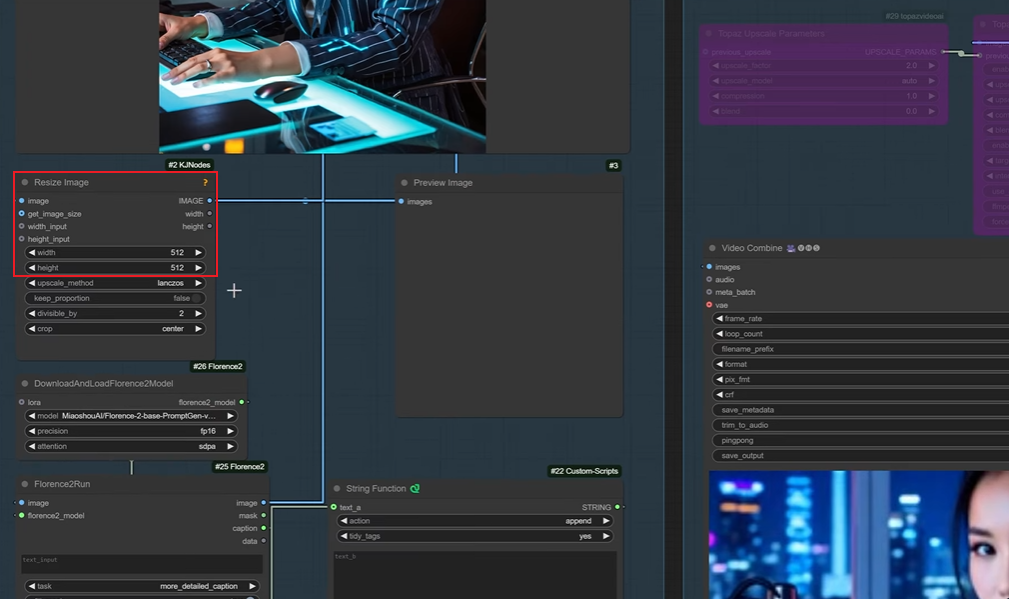Click the #26 Florence2 badge
The width and height of the screenshot is (1009, 599).
(218, 366)
